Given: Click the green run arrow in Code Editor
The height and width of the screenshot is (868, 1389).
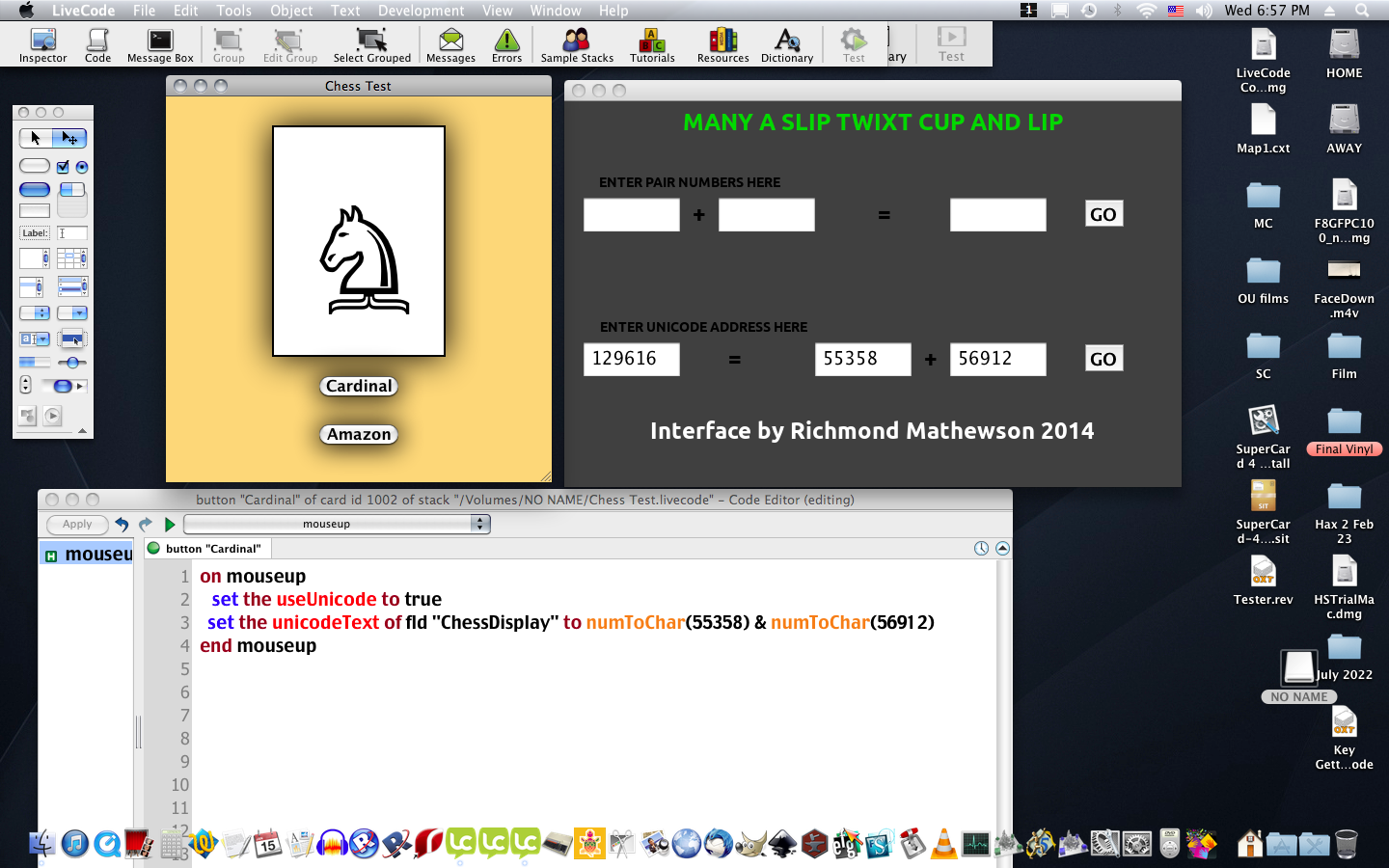Looking at the screenshot, I should click(170, 524).
